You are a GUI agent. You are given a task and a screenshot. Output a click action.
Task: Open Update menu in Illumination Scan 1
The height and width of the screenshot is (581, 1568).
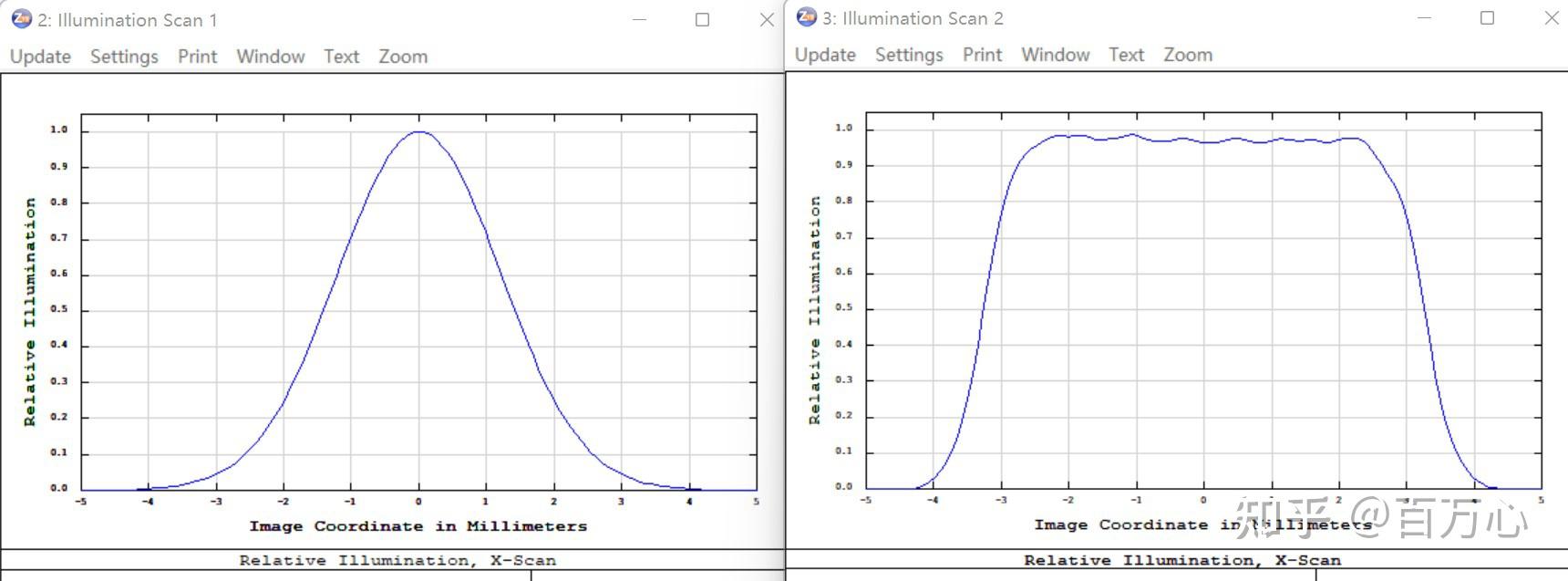click(x=40, y=57)
